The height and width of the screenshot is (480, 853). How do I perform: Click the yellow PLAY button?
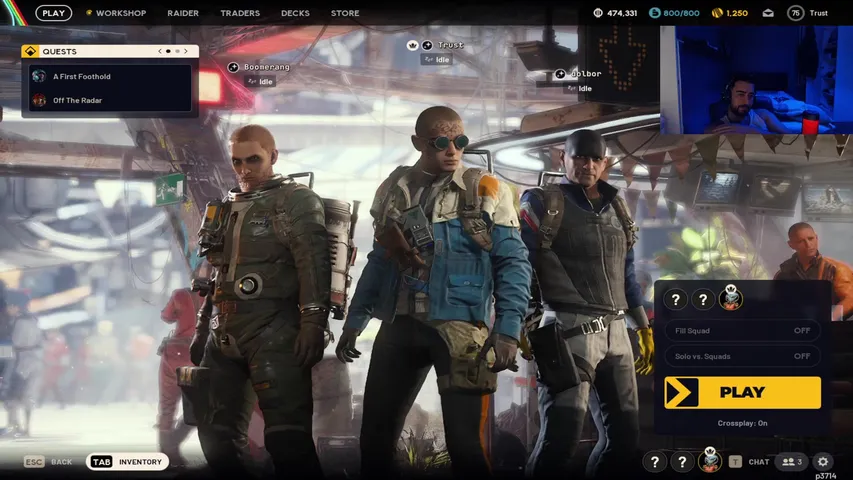tap(743, 392)
